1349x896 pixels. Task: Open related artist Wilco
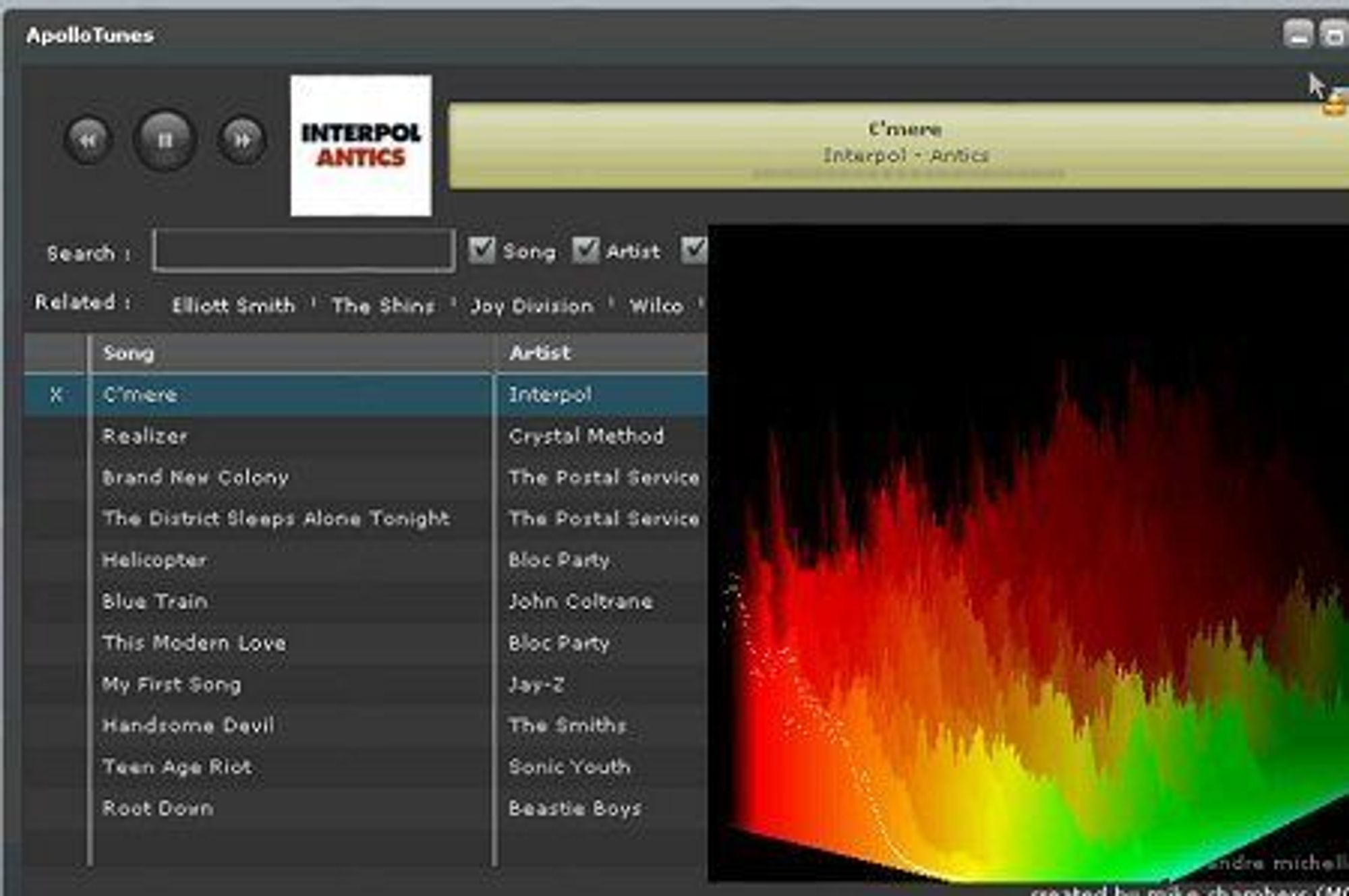pyautogui.click(x=656, y=306)
